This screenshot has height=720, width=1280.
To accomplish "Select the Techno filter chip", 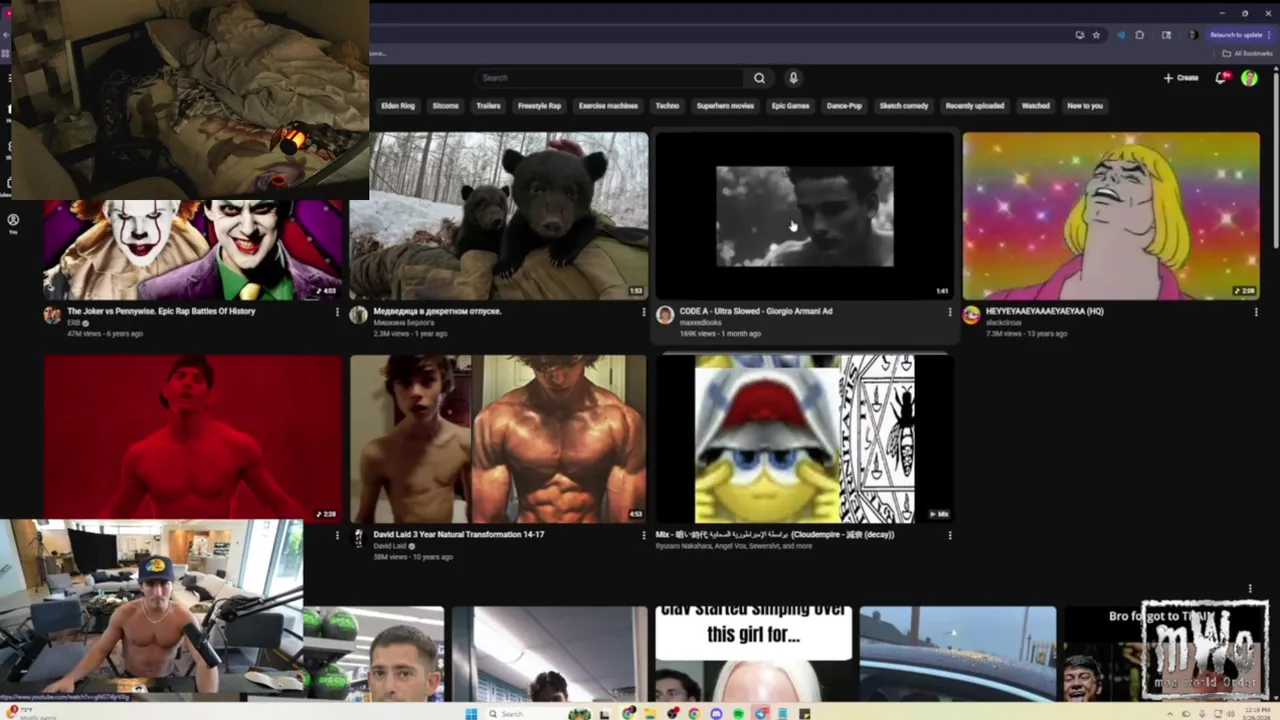I will (667, 106).
